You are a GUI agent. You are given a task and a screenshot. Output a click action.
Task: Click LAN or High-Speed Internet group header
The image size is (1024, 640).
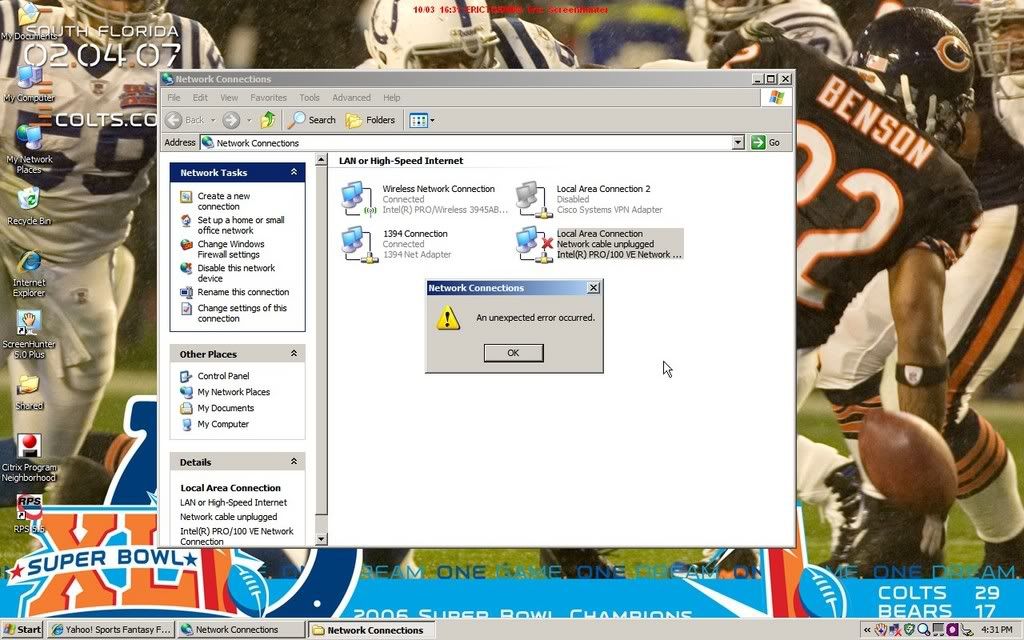point(401,161)
